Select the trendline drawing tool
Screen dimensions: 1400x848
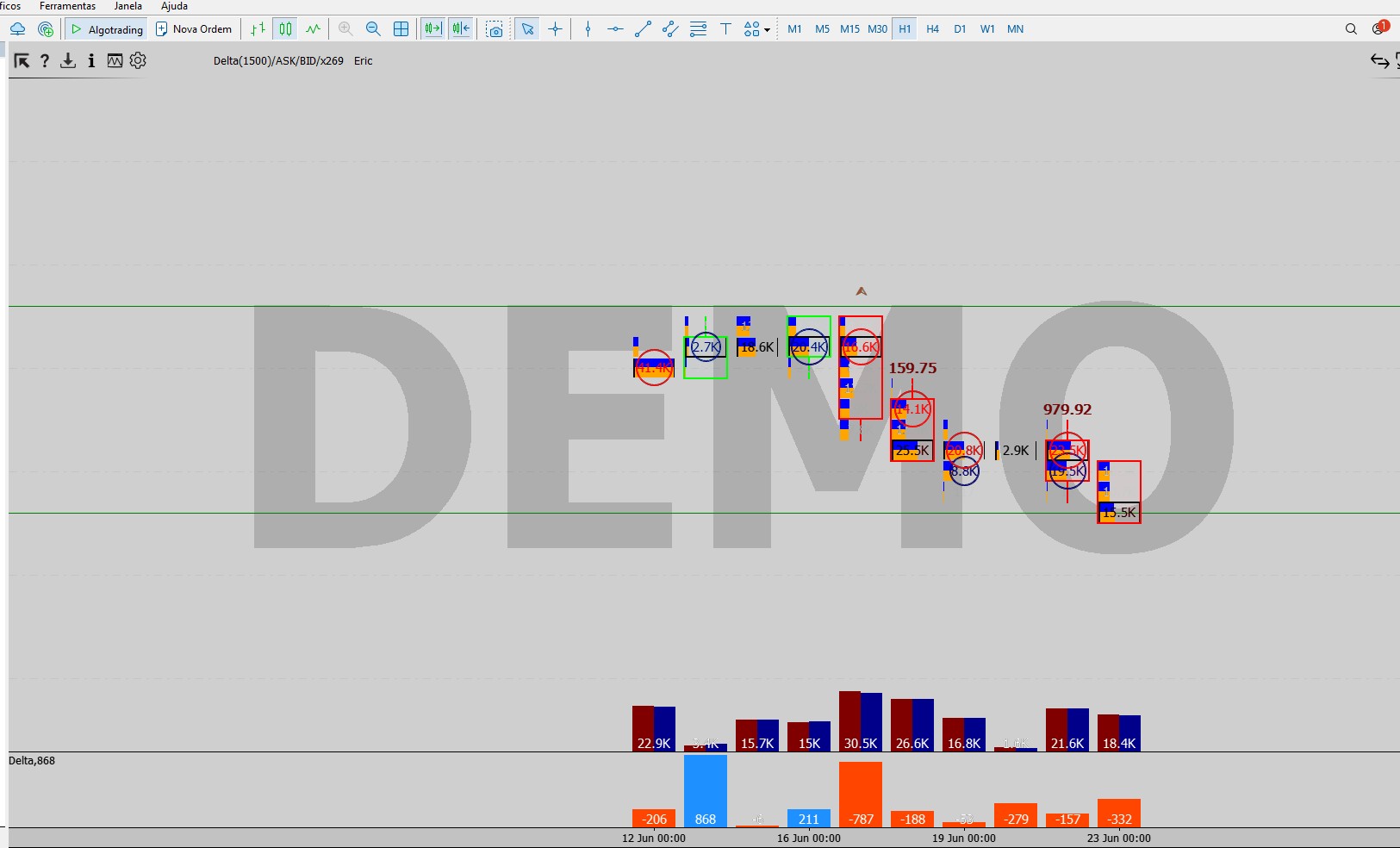click(643, 29)
